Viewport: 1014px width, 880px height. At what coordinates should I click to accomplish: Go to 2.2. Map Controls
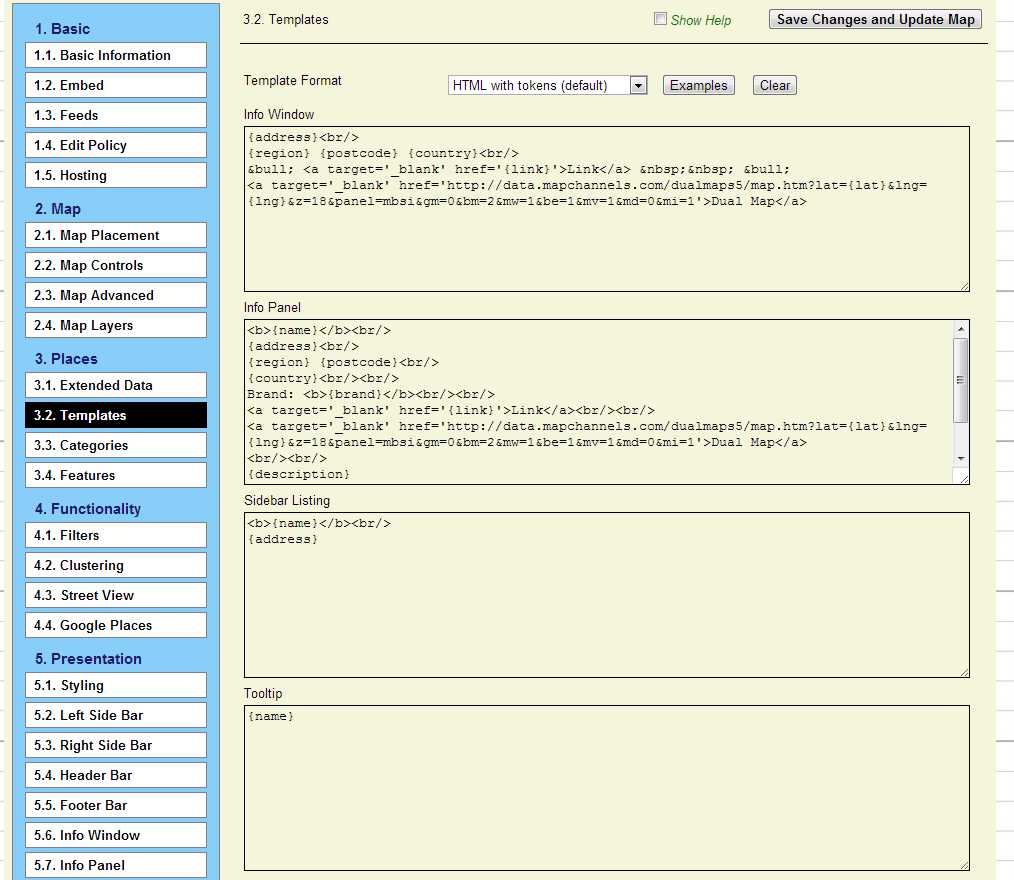point(116,265)
